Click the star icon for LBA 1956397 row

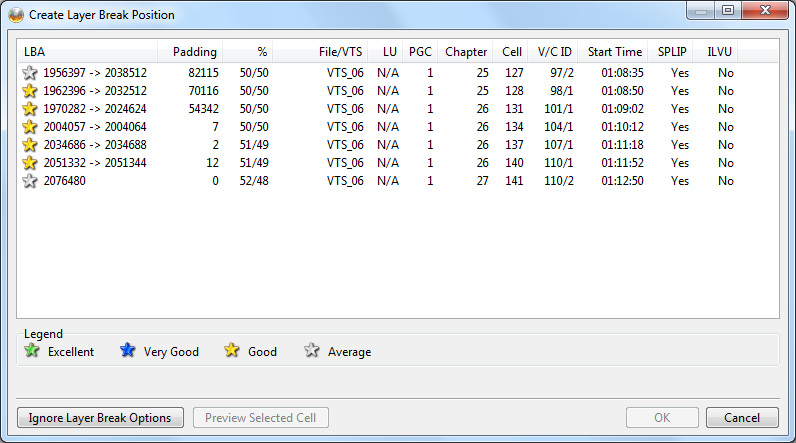click(30, 73)
